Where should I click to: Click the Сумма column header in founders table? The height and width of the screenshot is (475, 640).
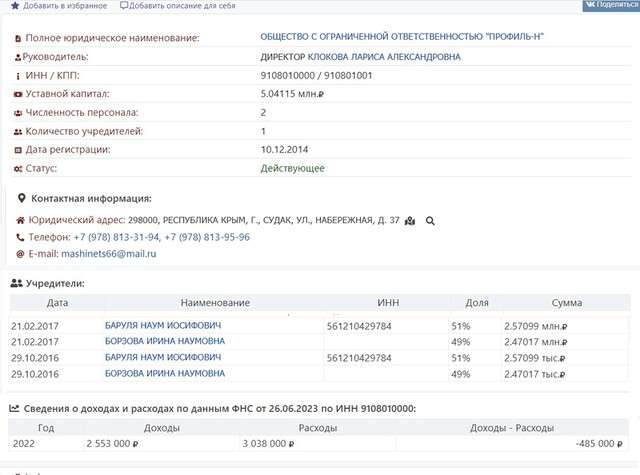(x=566, y=302)
